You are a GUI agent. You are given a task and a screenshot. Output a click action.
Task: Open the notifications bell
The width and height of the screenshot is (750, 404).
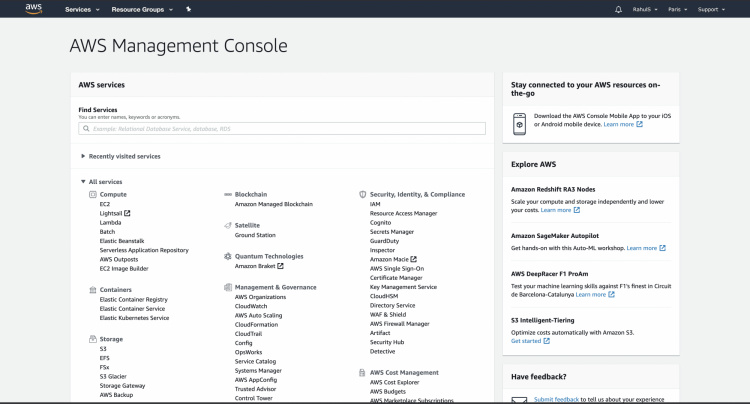point(618,9)
